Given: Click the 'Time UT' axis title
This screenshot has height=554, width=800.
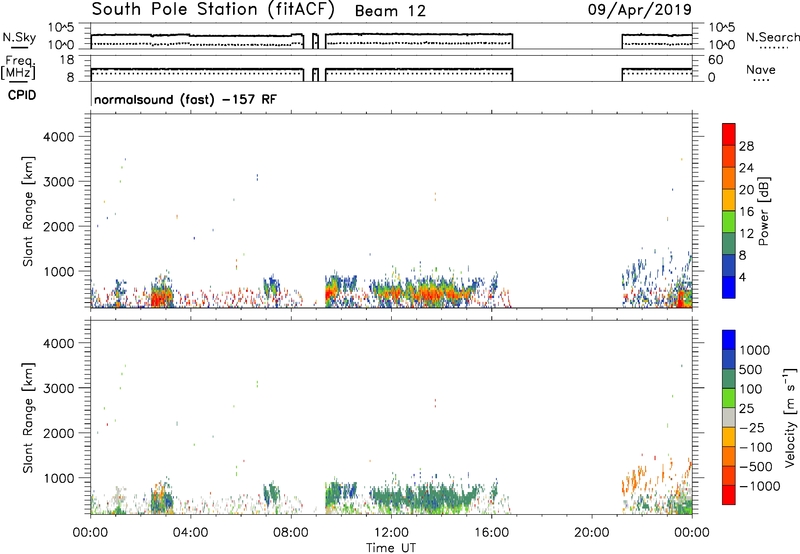Looking at the screenshot, I should tap(391, 548).
